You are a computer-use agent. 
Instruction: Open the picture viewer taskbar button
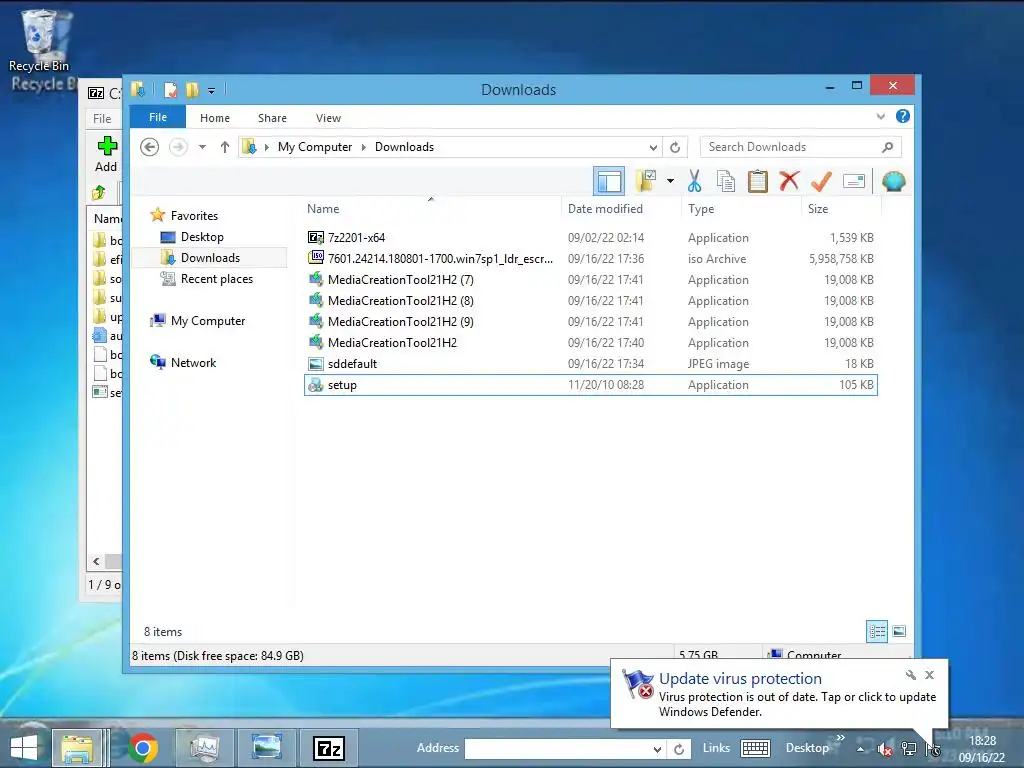point(266,748)
